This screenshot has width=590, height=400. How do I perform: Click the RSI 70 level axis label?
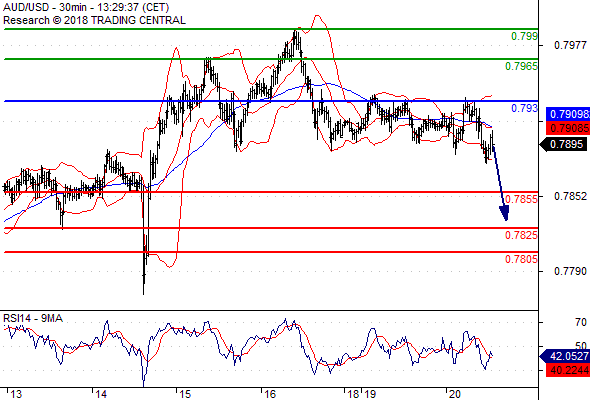581,322
